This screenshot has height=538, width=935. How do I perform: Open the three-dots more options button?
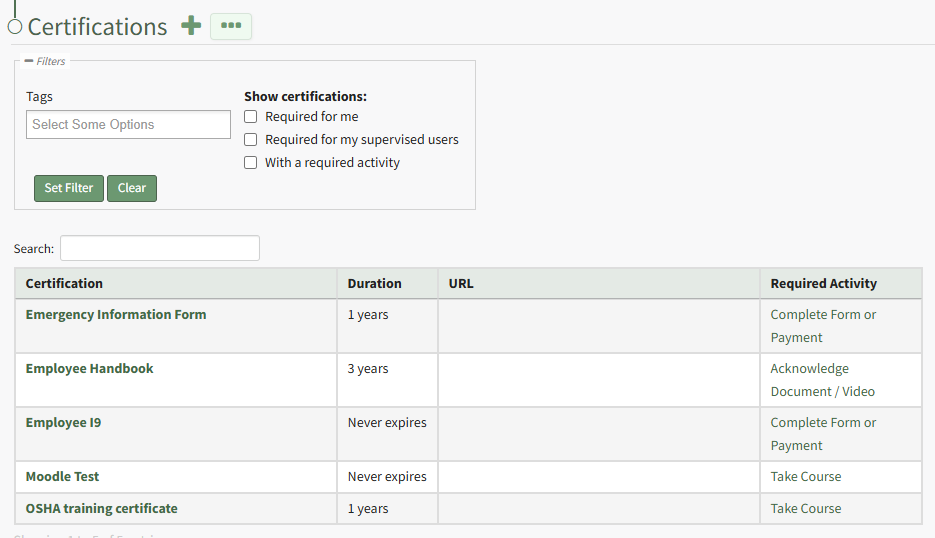[231, 26]
